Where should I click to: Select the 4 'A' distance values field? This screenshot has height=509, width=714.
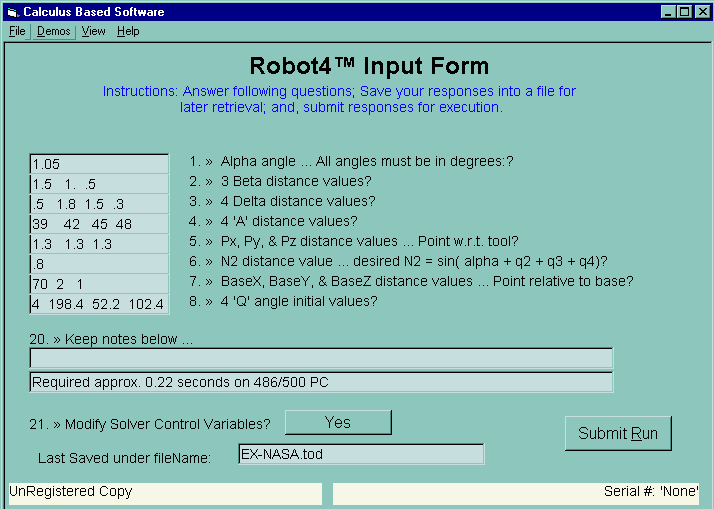click(99, 224)
